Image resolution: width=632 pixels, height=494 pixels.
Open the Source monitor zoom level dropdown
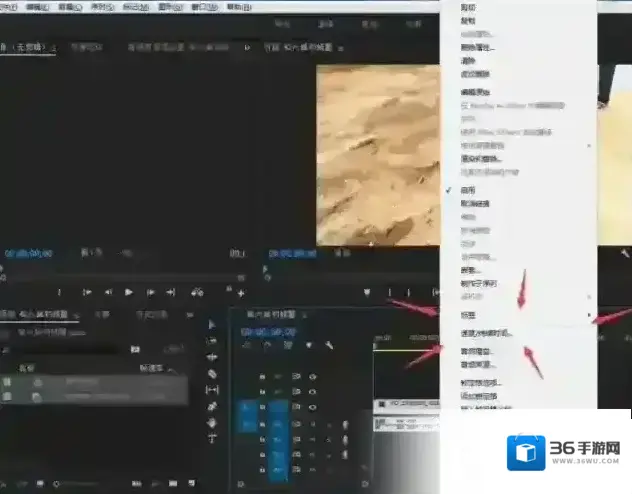pos(91,253)
